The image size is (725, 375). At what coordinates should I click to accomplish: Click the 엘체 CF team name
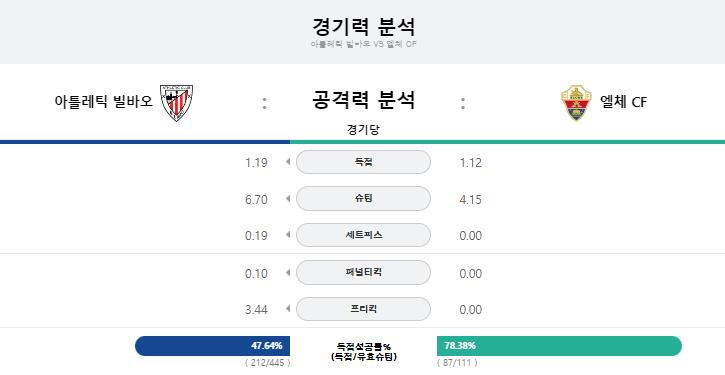point(623,102)
